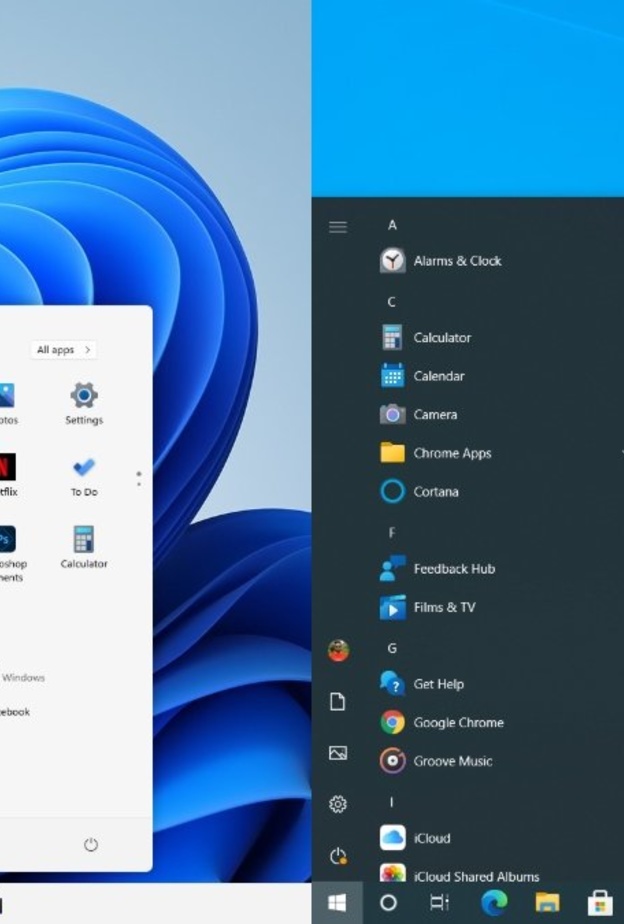Open Settings from pinned apps
The height and width of the screenshot is (924, 624).
[84, 403]
